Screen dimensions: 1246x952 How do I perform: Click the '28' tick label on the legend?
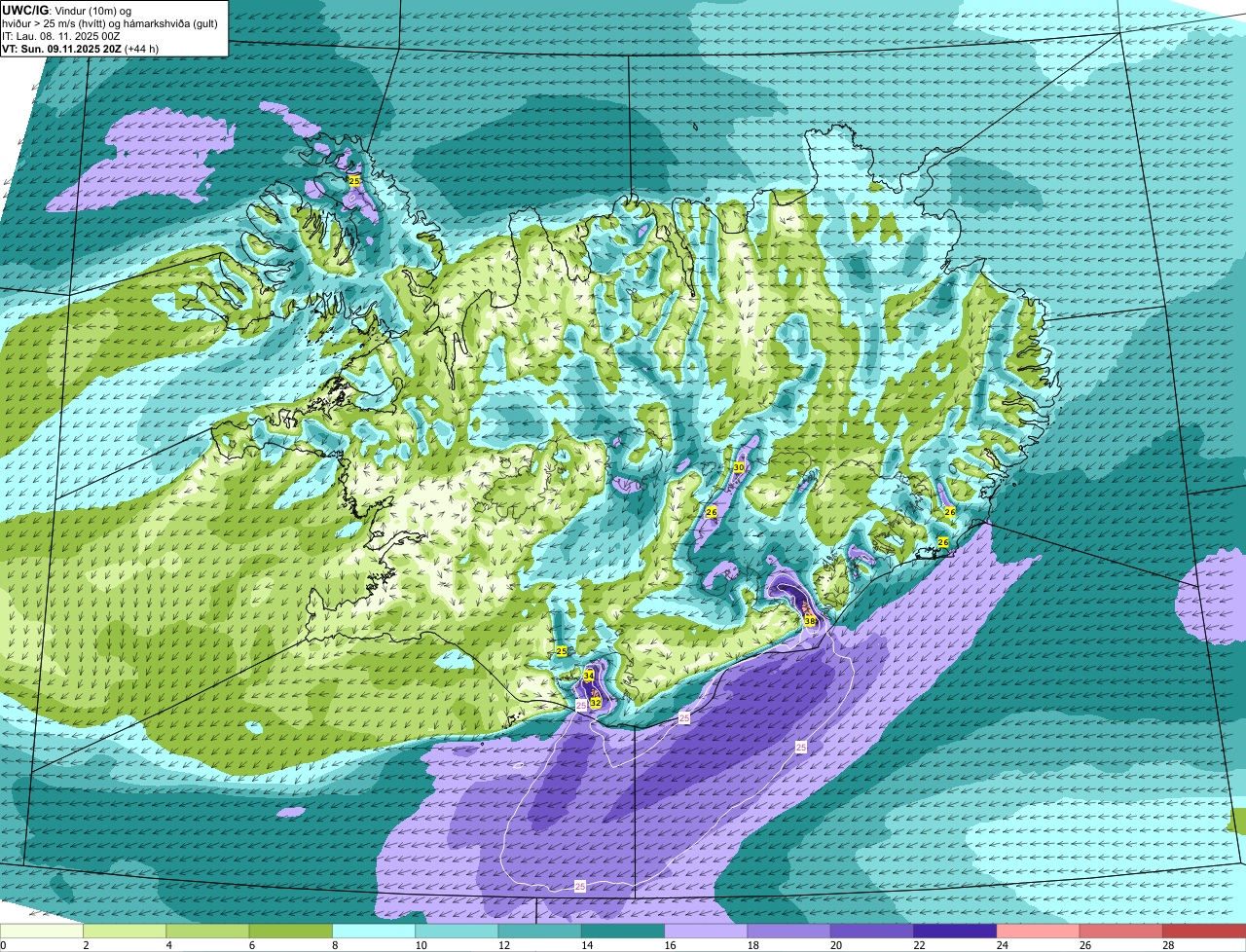coord(1168,945)
